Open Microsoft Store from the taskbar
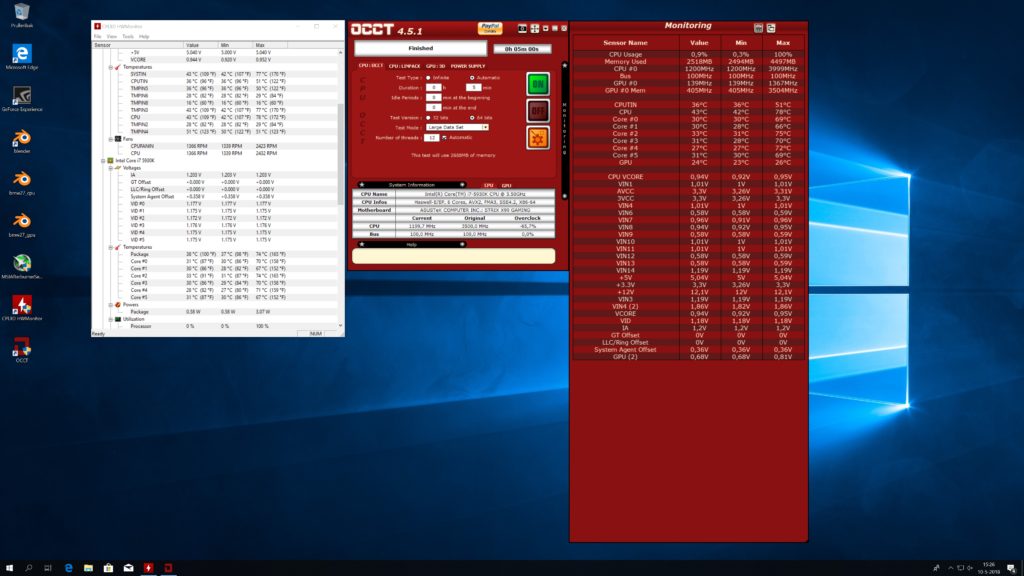Image resolution: width=1024 pixels, height=576 pixels. click(x=108, y=568)
